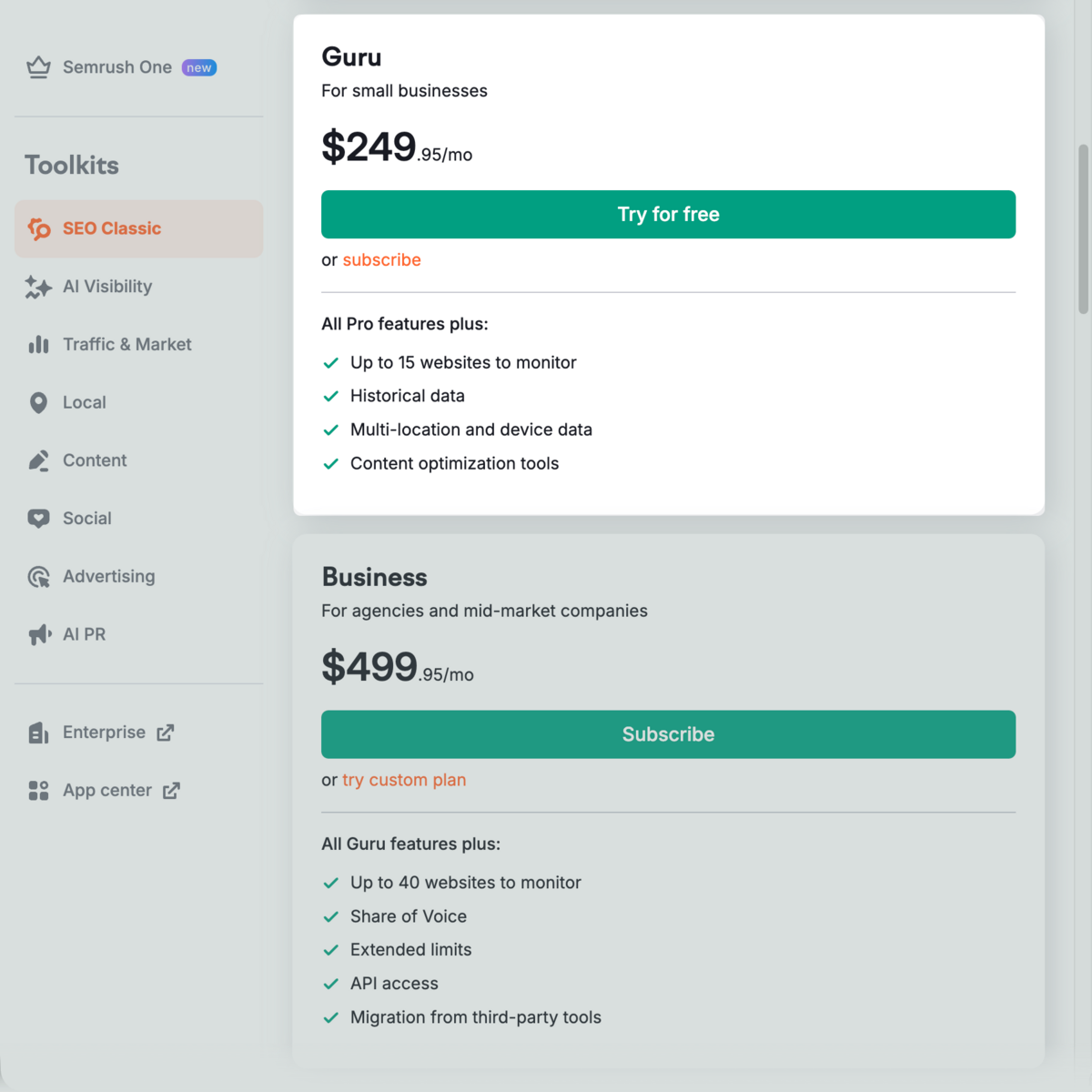
Task: Click the Semrush One crown icon
Action: pyautogui.click(x=38, y=66)
